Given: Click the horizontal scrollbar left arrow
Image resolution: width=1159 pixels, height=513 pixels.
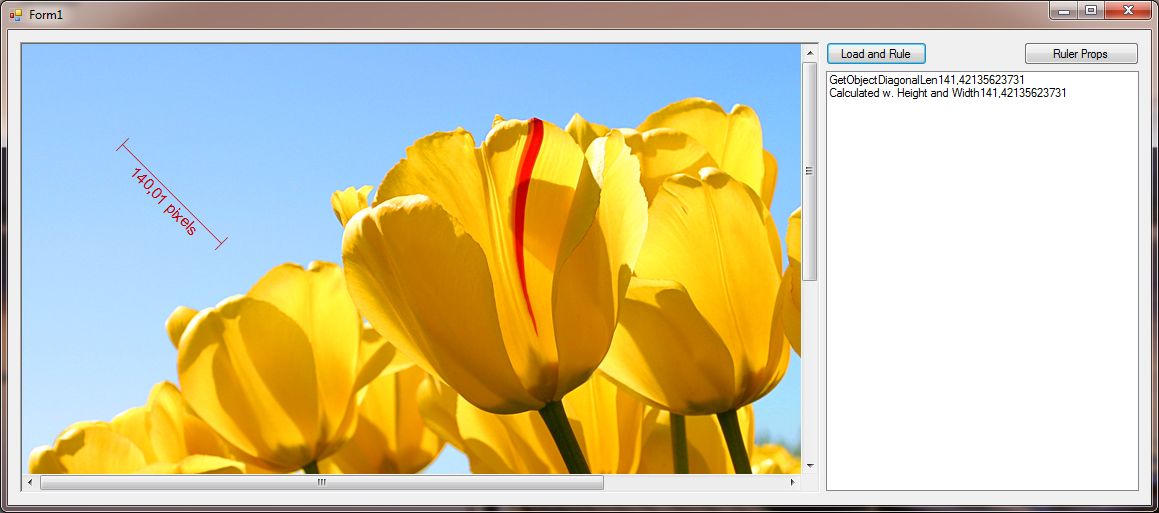Looking at the screenshot, I should click(30, 482).
